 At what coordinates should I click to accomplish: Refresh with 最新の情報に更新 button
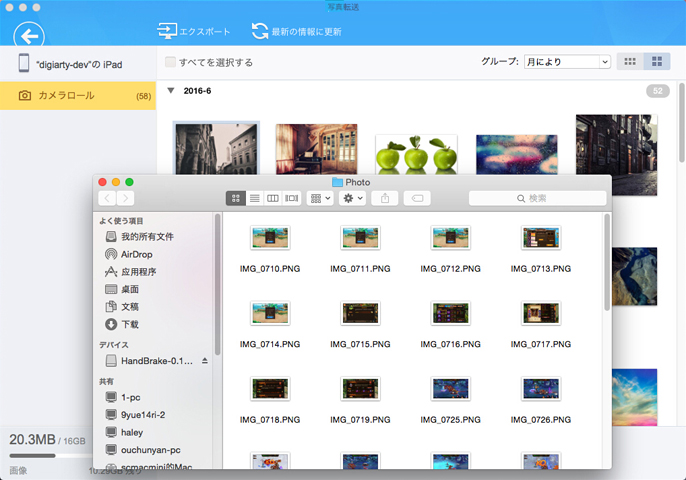[x=297, y=32]
